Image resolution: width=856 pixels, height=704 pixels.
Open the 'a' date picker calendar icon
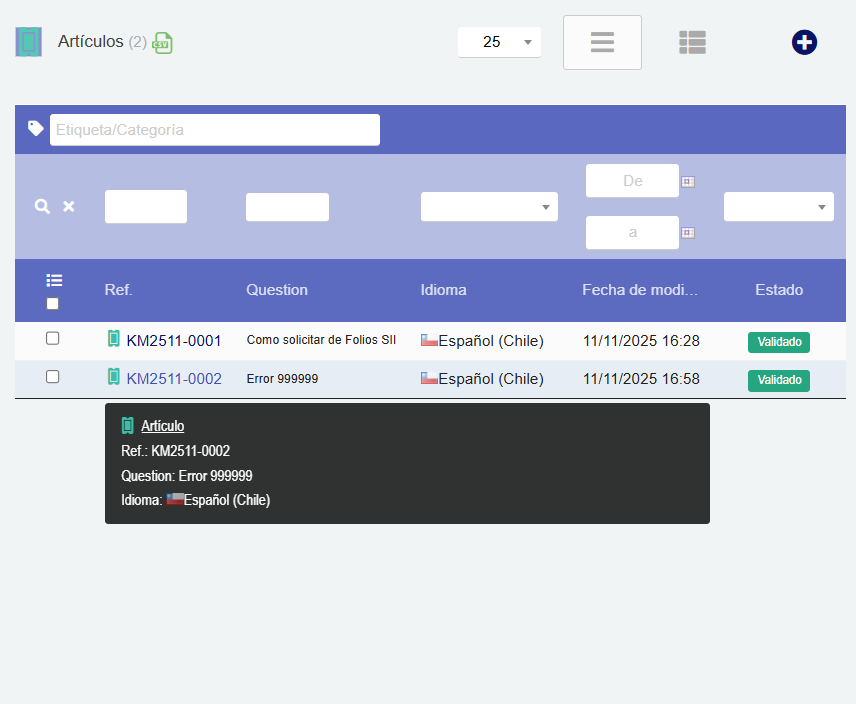(688, 233)
